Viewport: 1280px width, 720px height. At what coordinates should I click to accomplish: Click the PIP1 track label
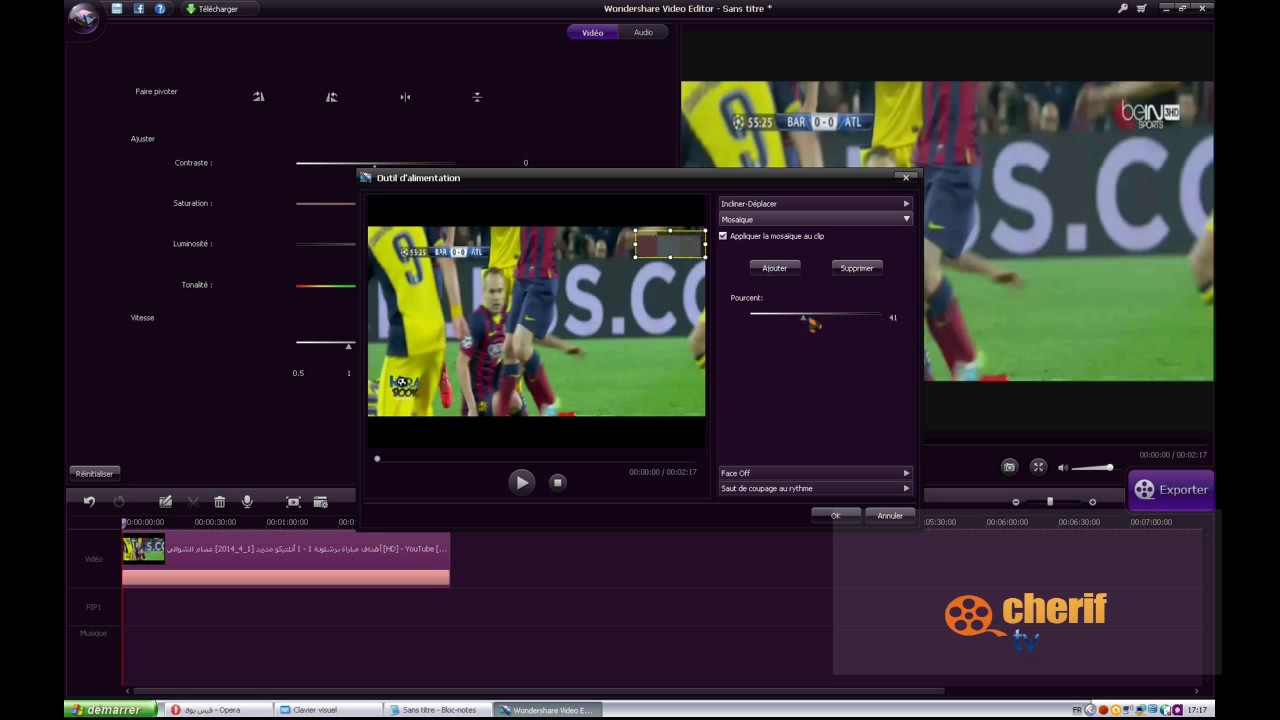(93, 607)
